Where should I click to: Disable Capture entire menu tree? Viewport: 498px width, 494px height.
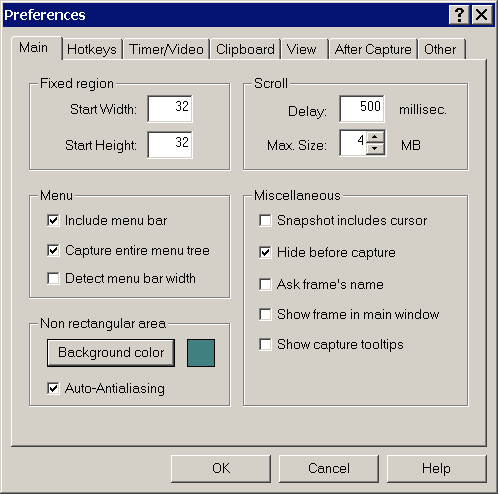[x=53, y=250]
